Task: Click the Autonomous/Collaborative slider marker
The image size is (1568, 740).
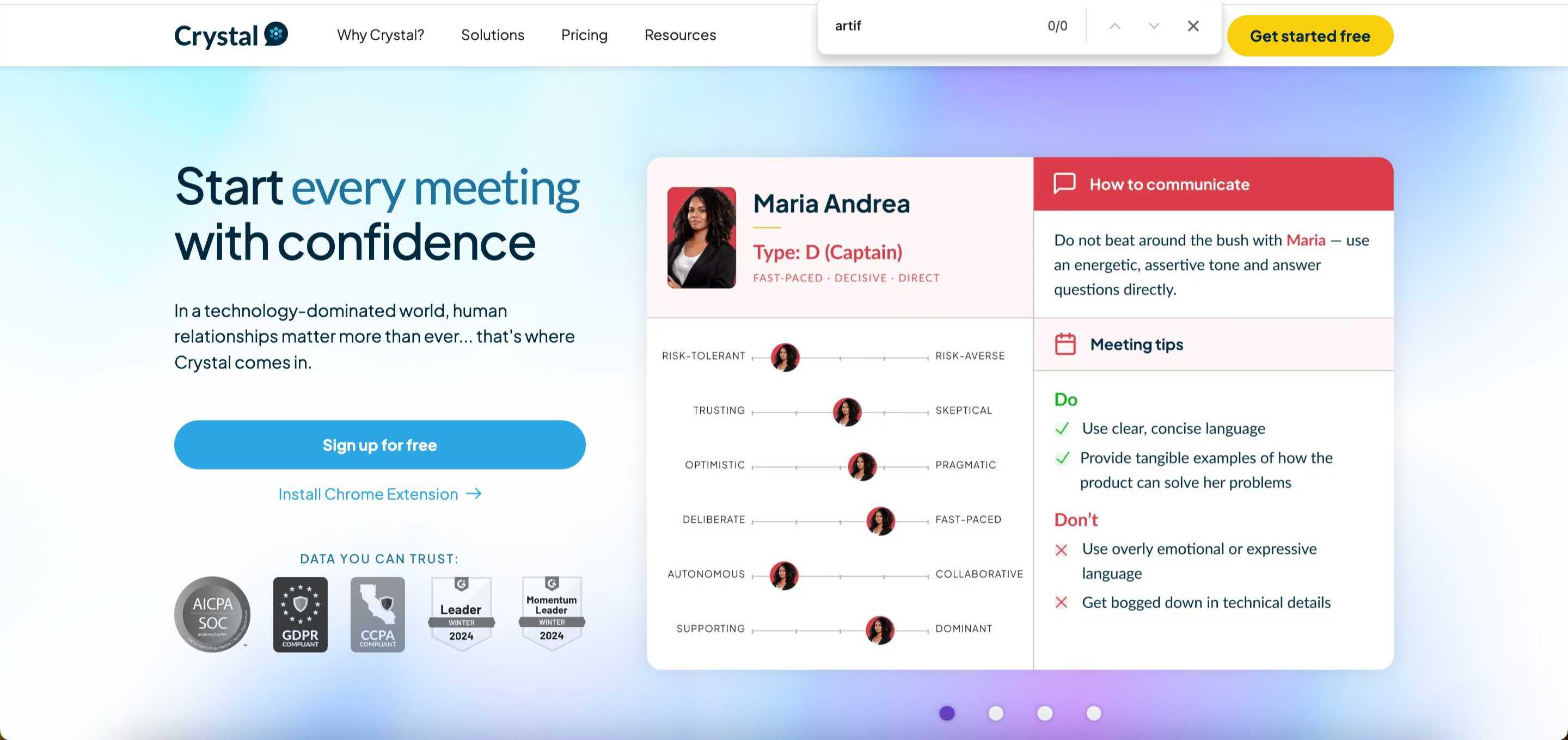Action: 784,576
